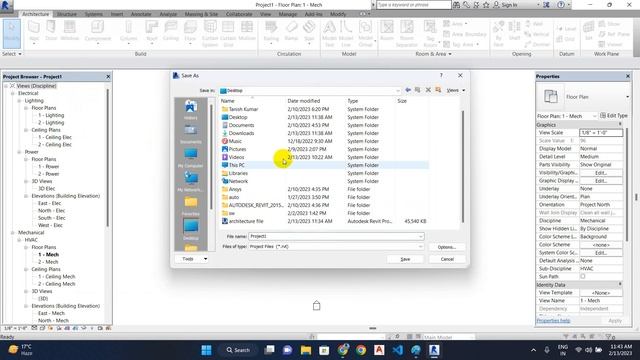Select the 'This PC' row in file list
Screen dimensions: 640x360
324,165
